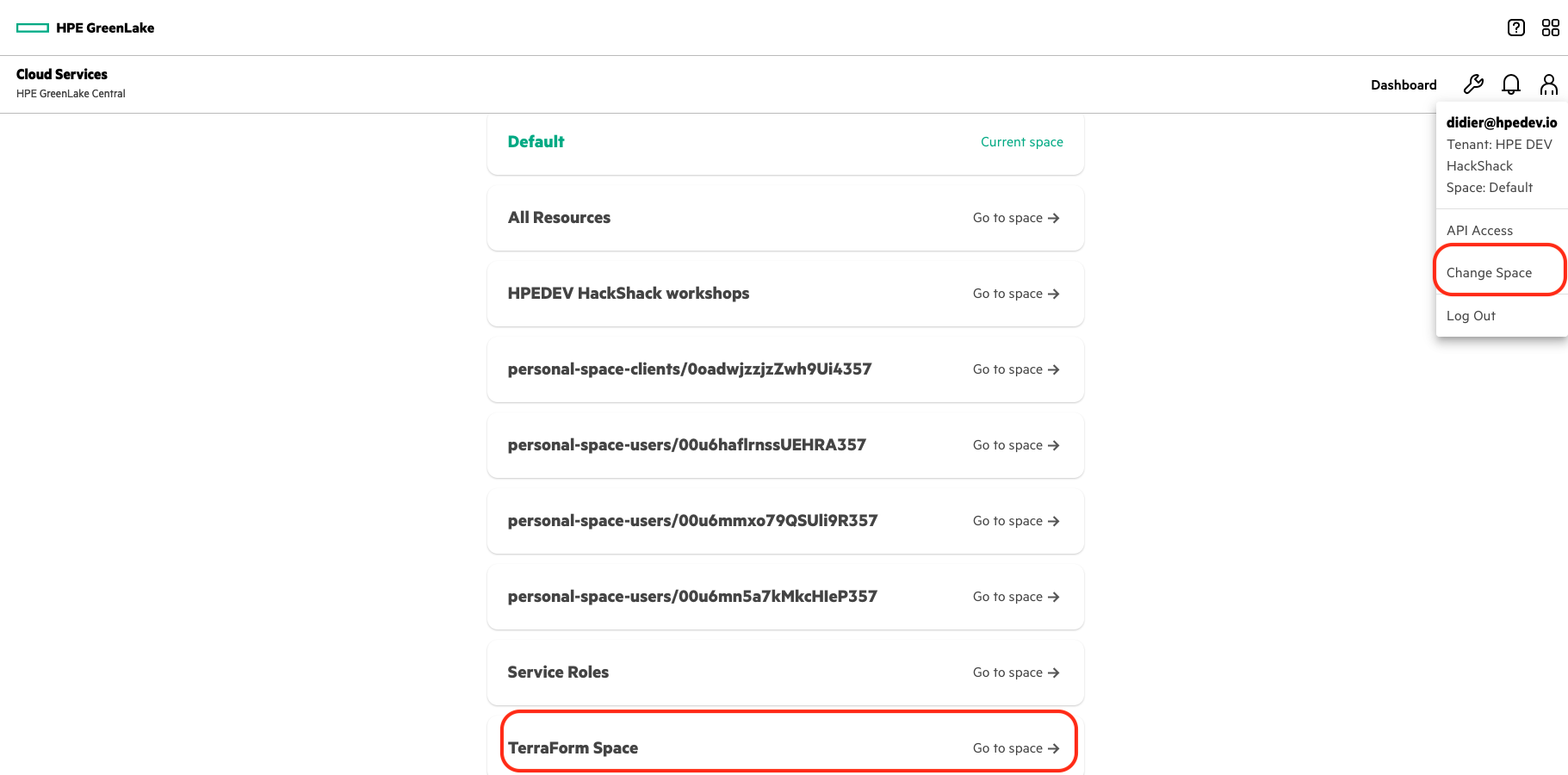Click the Cloud Services heading
Image resolution: width=1568 pixels, height=775 pixels.
click(x=62, y=74)
